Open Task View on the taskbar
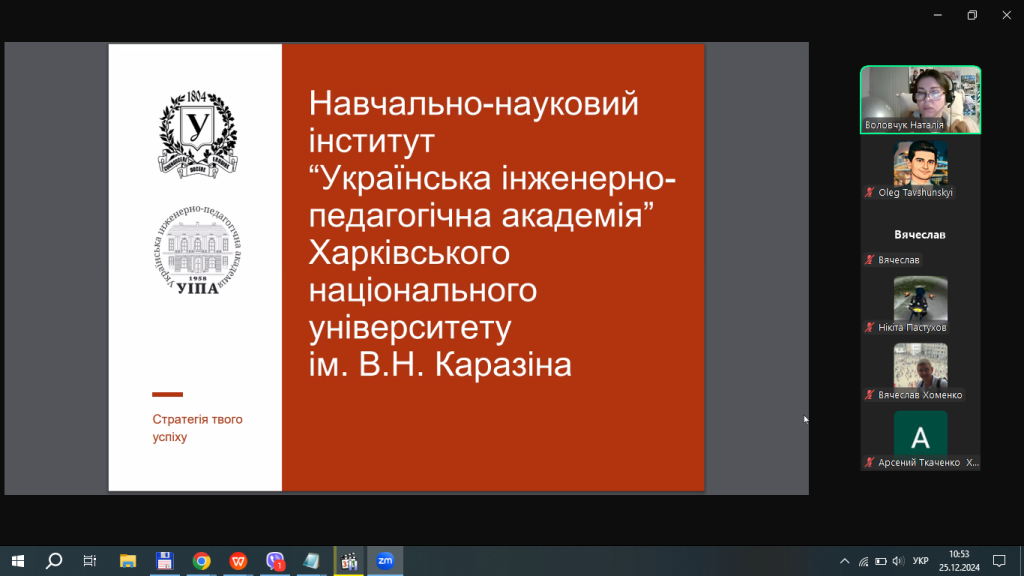Viewport: 1024px width, 576px height. (x=90, y=561)
